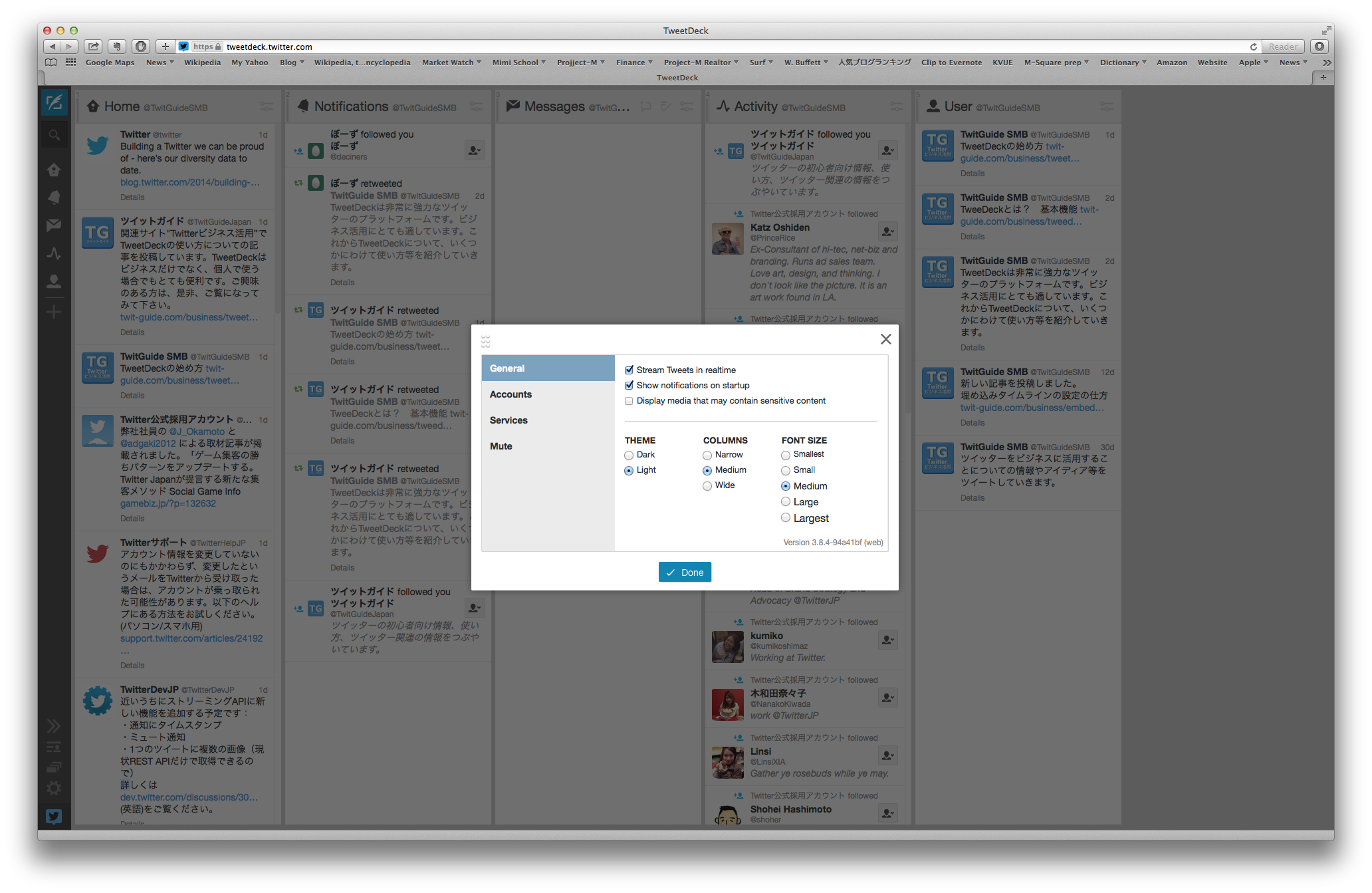Open the settings gear icon in sidebar
Viewport: 1372px width, 893px height.
click(54, 789)
